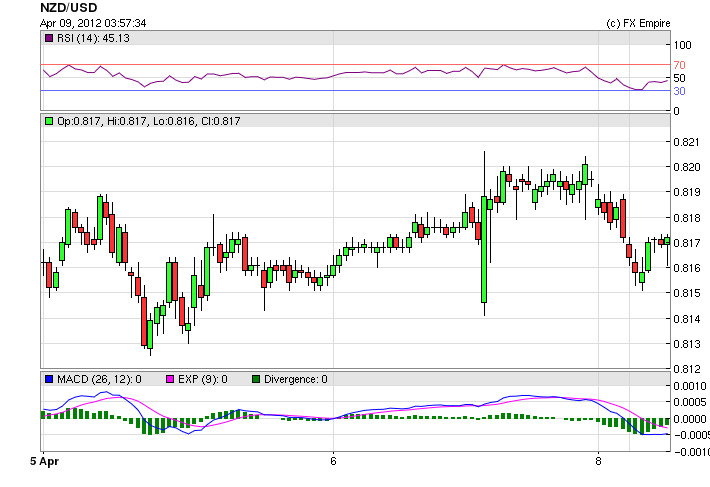Click the tall green candle with the 0.8206 wick

[x=484, y=249]
